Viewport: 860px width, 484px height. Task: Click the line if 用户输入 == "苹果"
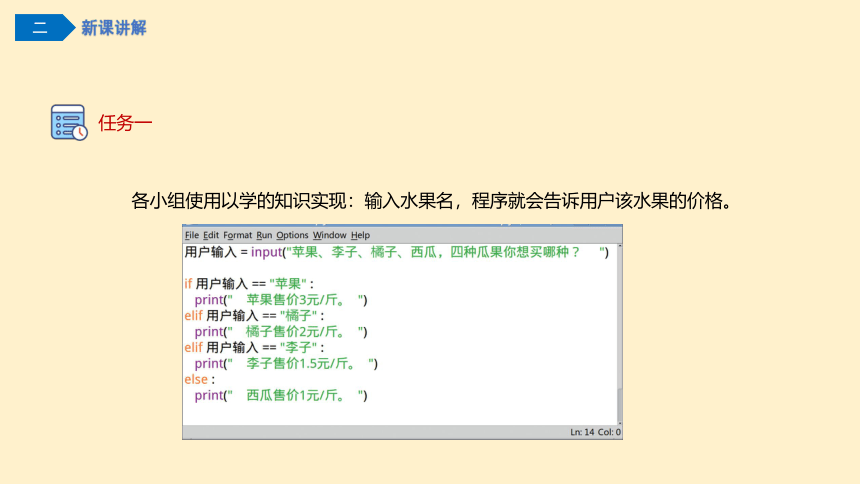[x=249, y=284]
